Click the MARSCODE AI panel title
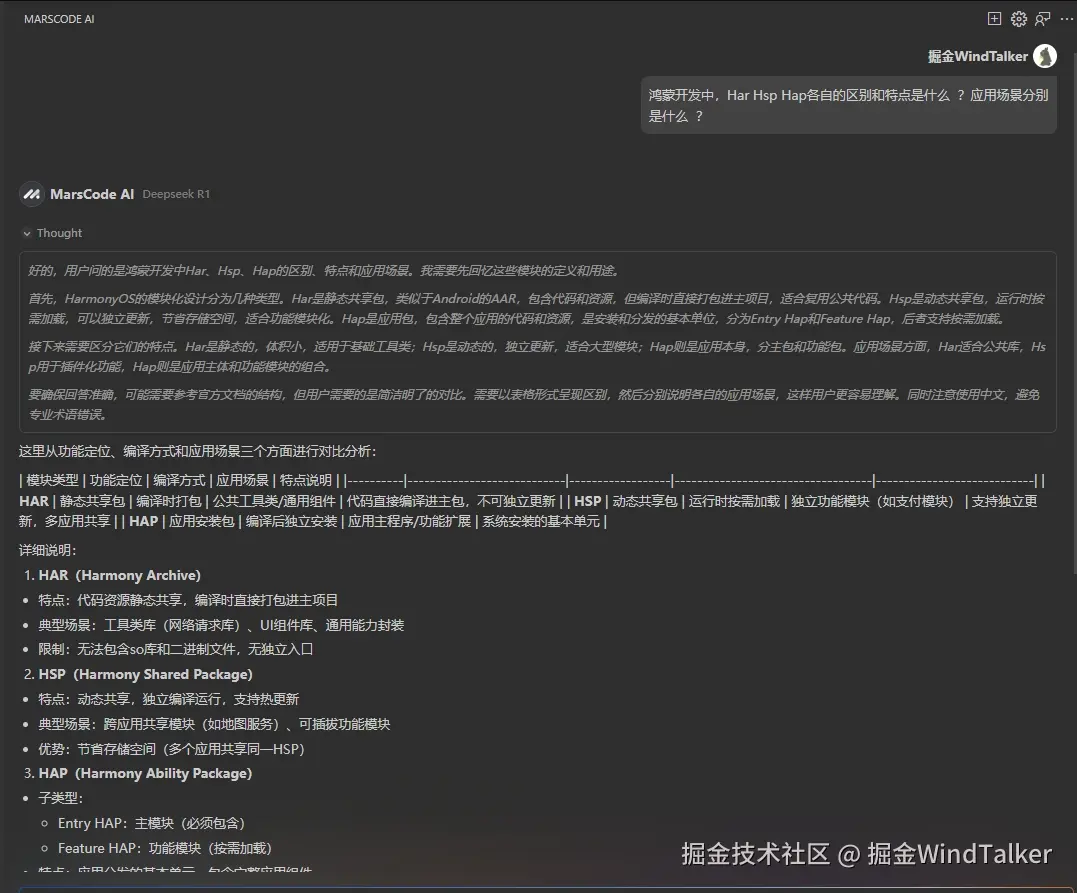This screenshot has height=893, width=1077. [x=59, y=19]
